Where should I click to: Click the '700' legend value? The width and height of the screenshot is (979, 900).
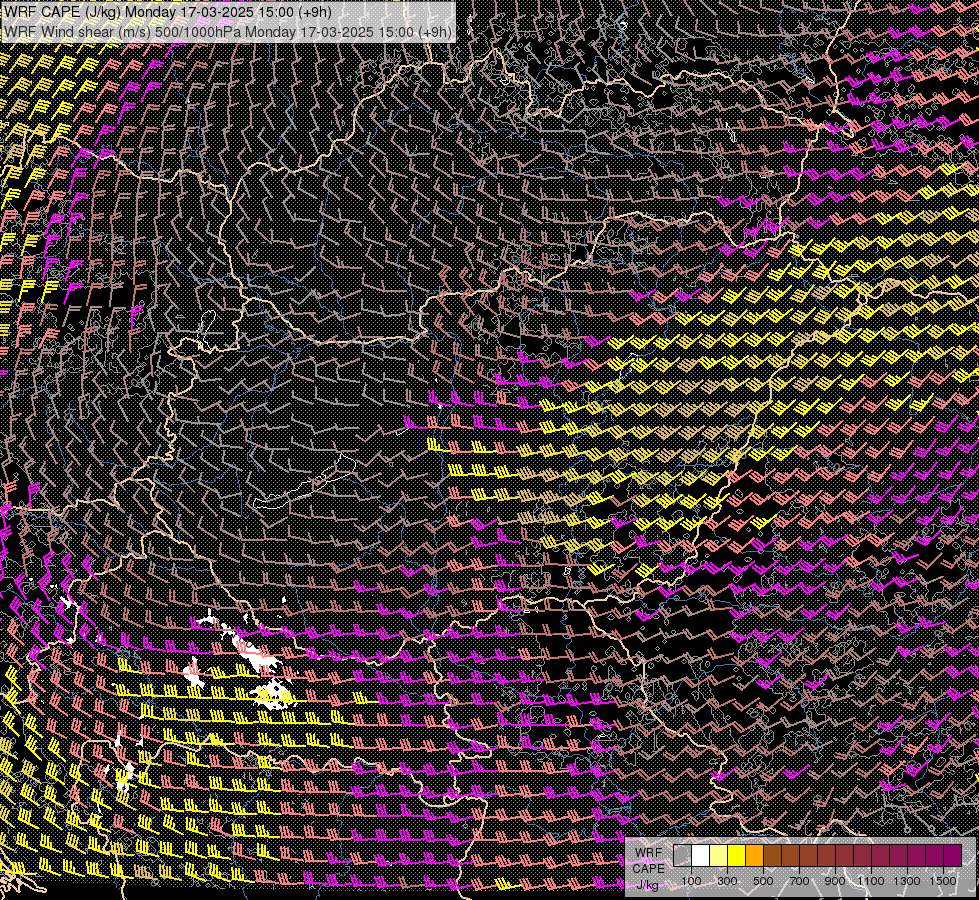click(x=799, y=881)
